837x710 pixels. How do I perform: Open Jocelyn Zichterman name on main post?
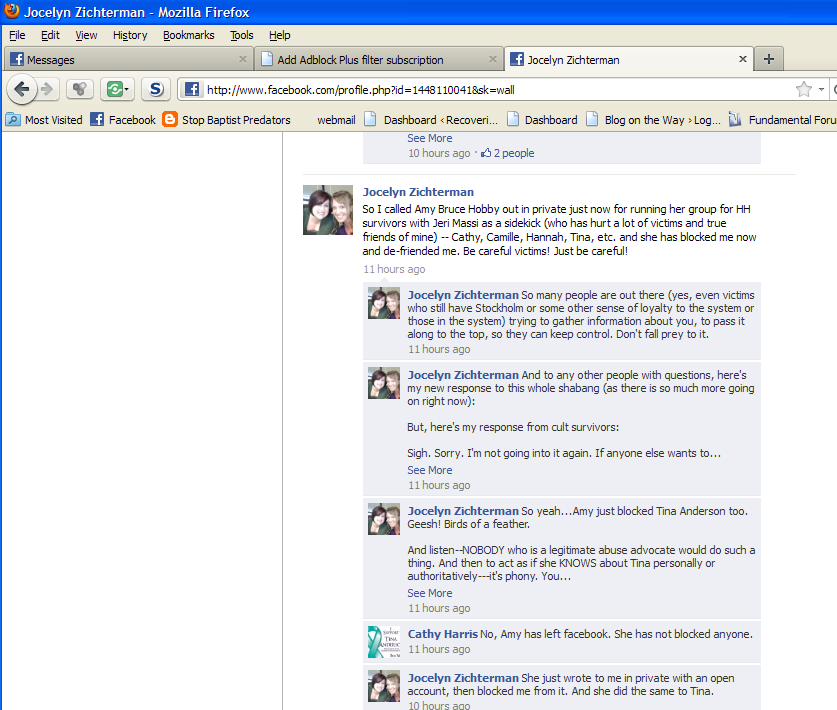coord(418,192)
